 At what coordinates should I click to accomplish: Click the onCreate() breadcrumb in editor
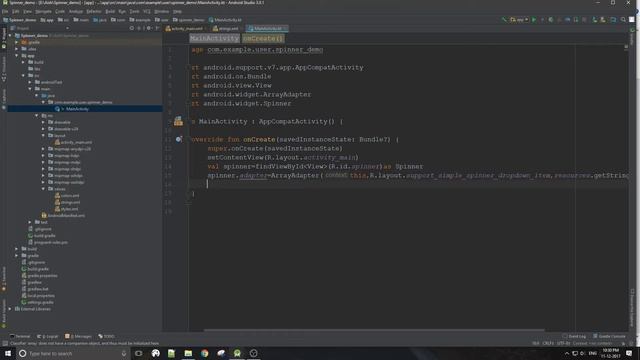coord(263,38)
